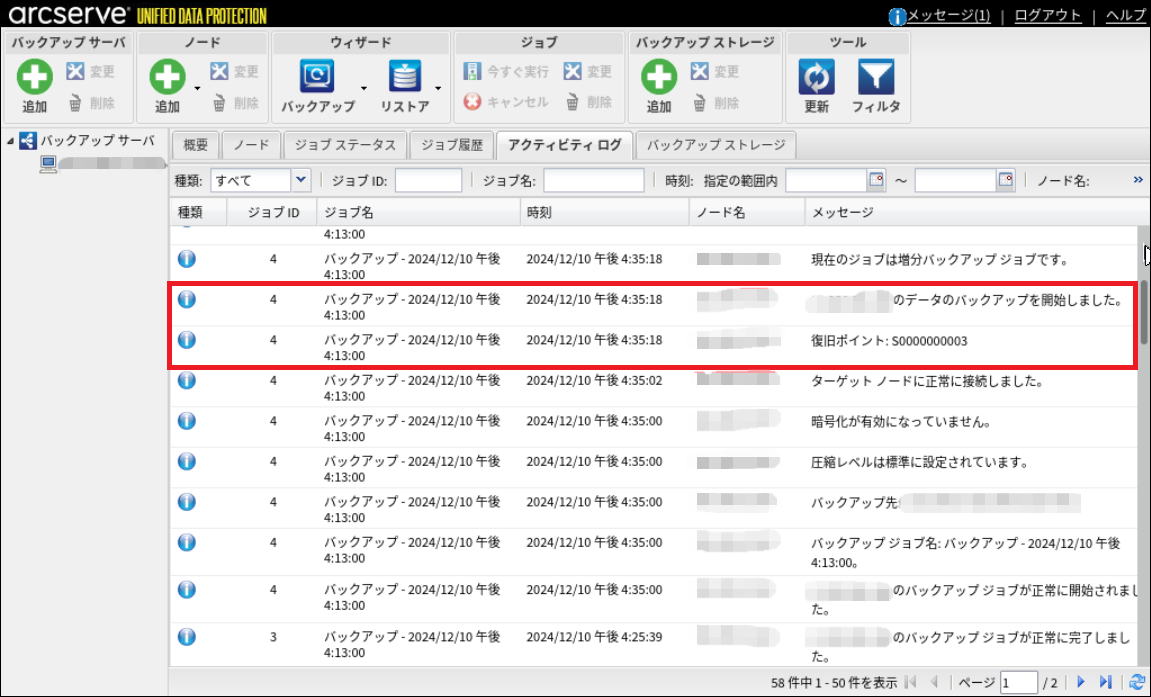Open the メッセージ(1) link
1151x697 pixels.
tap(947, 15)
